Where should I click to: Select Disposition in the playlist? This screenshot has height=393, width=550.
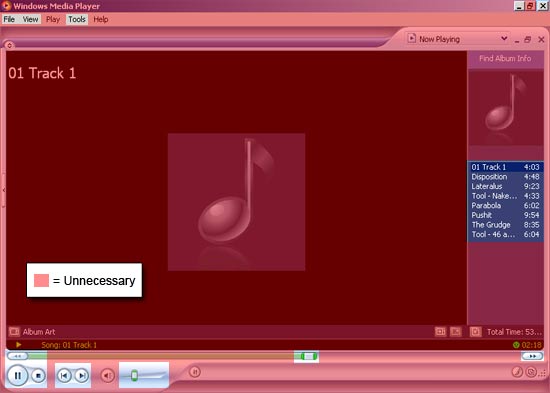coord(505,176)
